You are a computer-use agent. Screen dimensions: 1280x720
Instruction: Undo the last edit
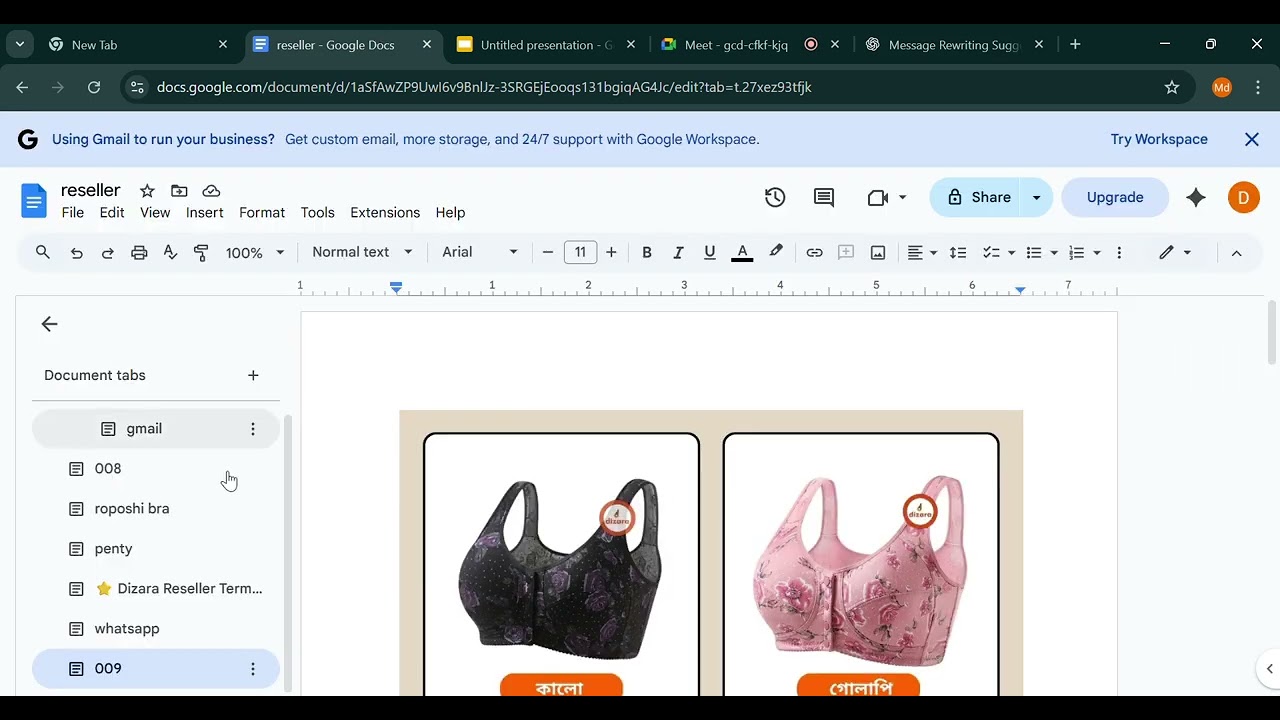pos(76,253)
